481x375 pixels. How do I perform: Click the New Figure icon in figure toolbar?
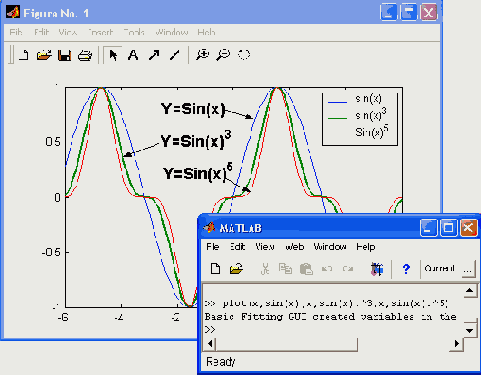[24, 55]
